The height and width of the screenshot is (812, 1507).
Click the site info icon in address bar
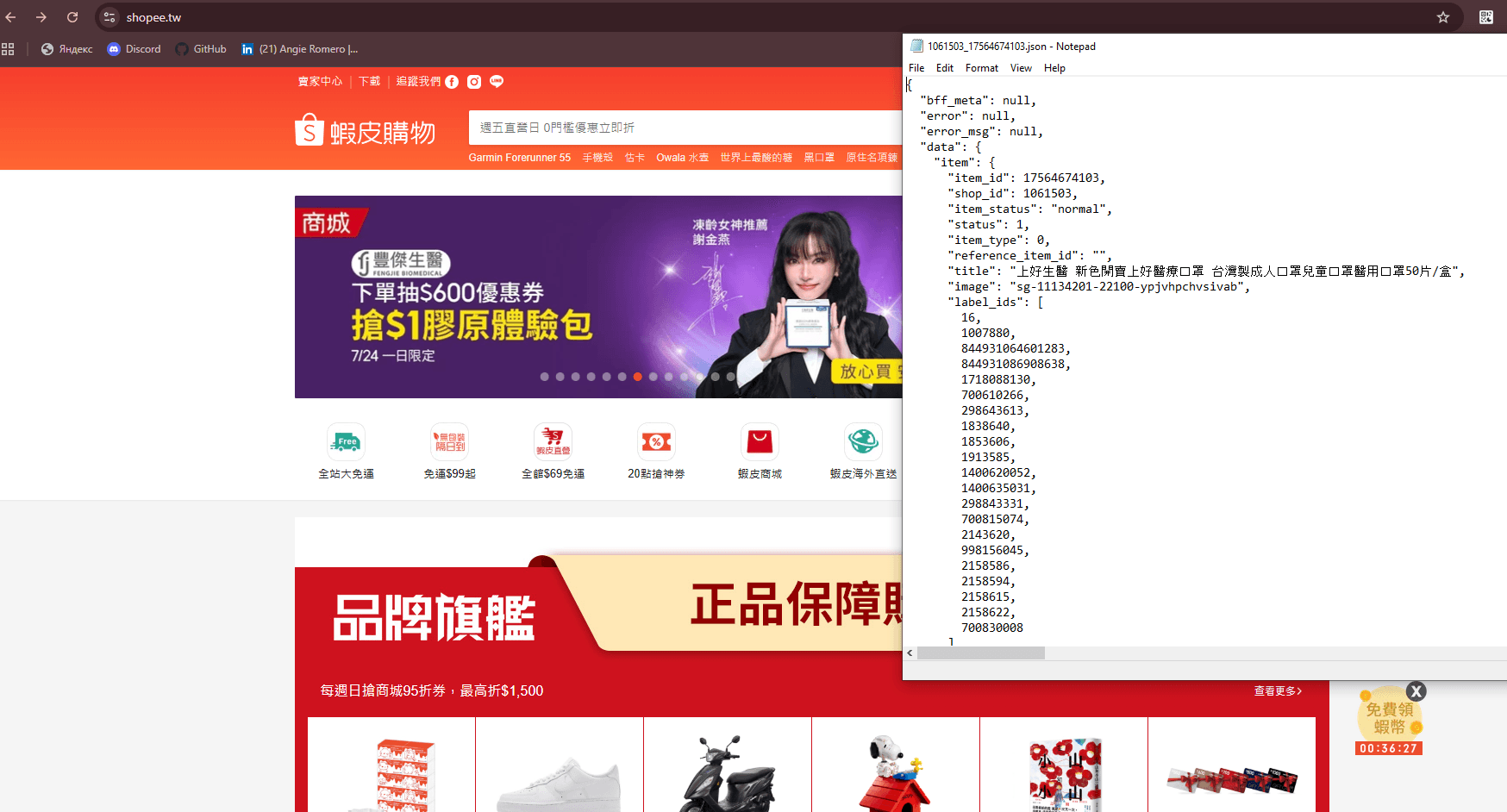(x=109, y=17)
